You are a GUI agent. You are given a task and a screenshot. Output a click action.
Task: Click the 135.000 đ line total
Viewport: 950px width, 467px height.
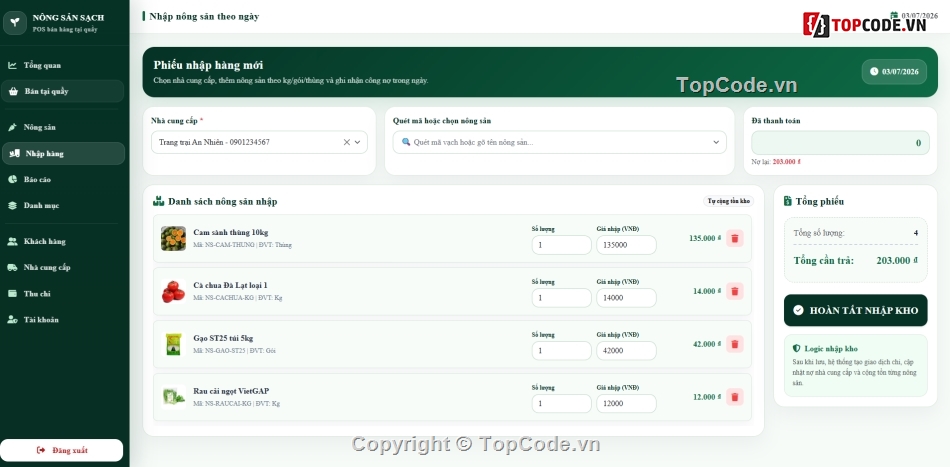705,238
